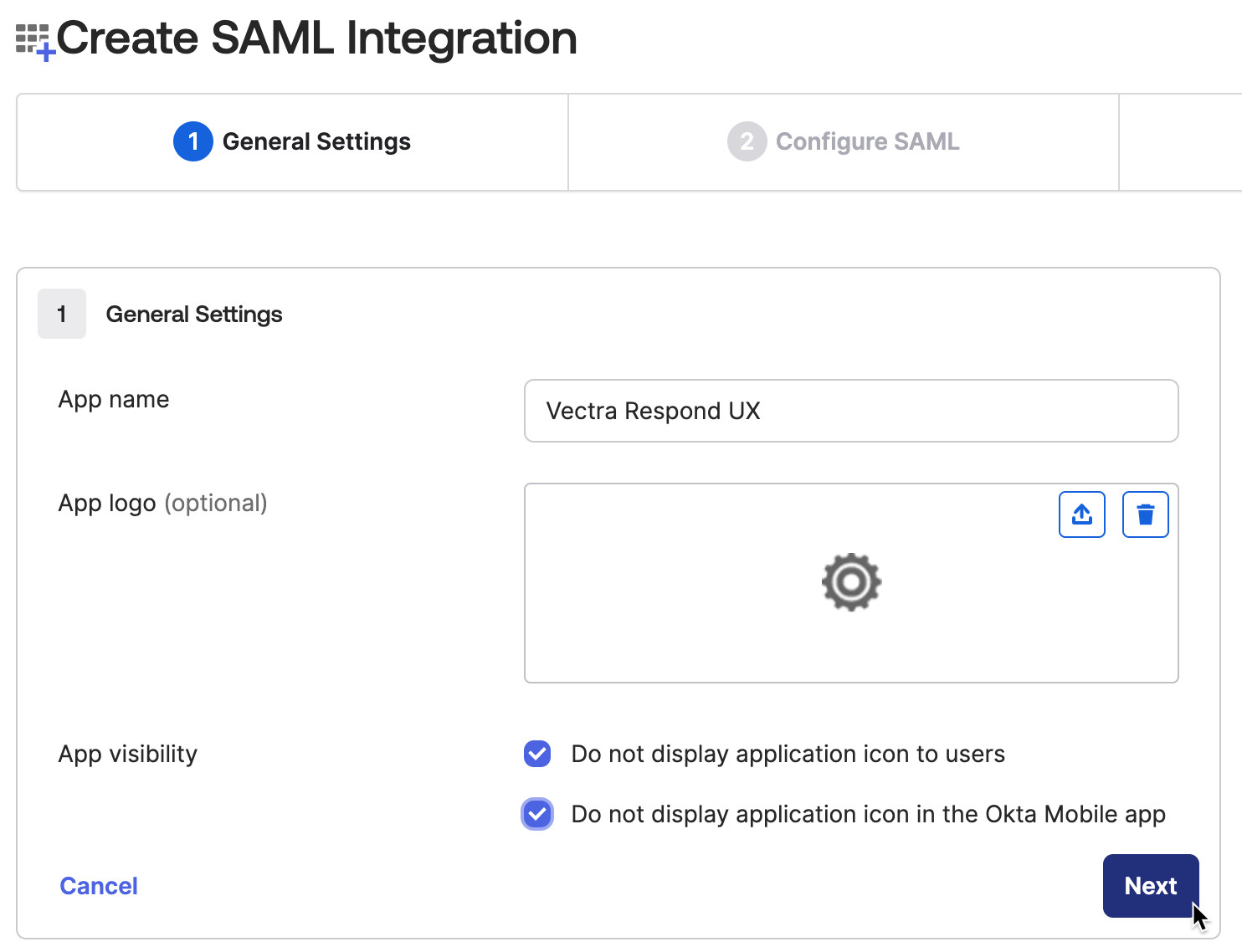
Task: Click the gray step 2 circle icon
Action: [747, 141]
